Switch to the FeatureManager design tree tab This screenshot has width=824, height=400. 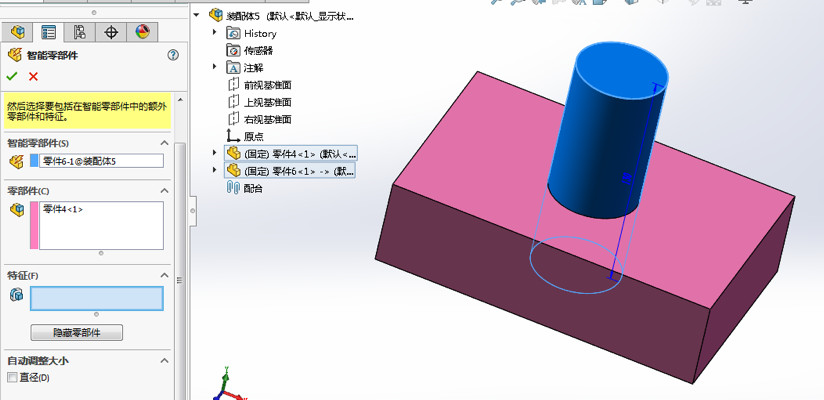(x=17, y=32)
